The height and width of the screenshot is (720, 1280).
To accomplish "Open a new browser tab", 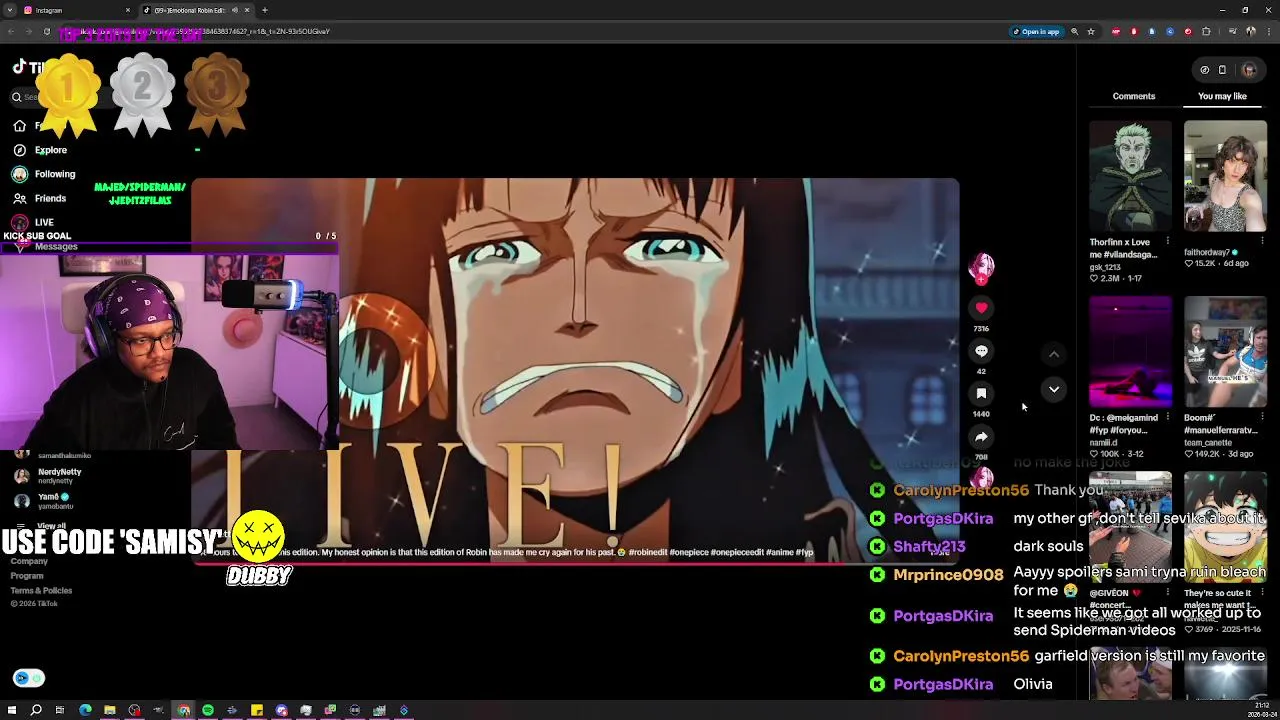I will [x=265, y=10].
